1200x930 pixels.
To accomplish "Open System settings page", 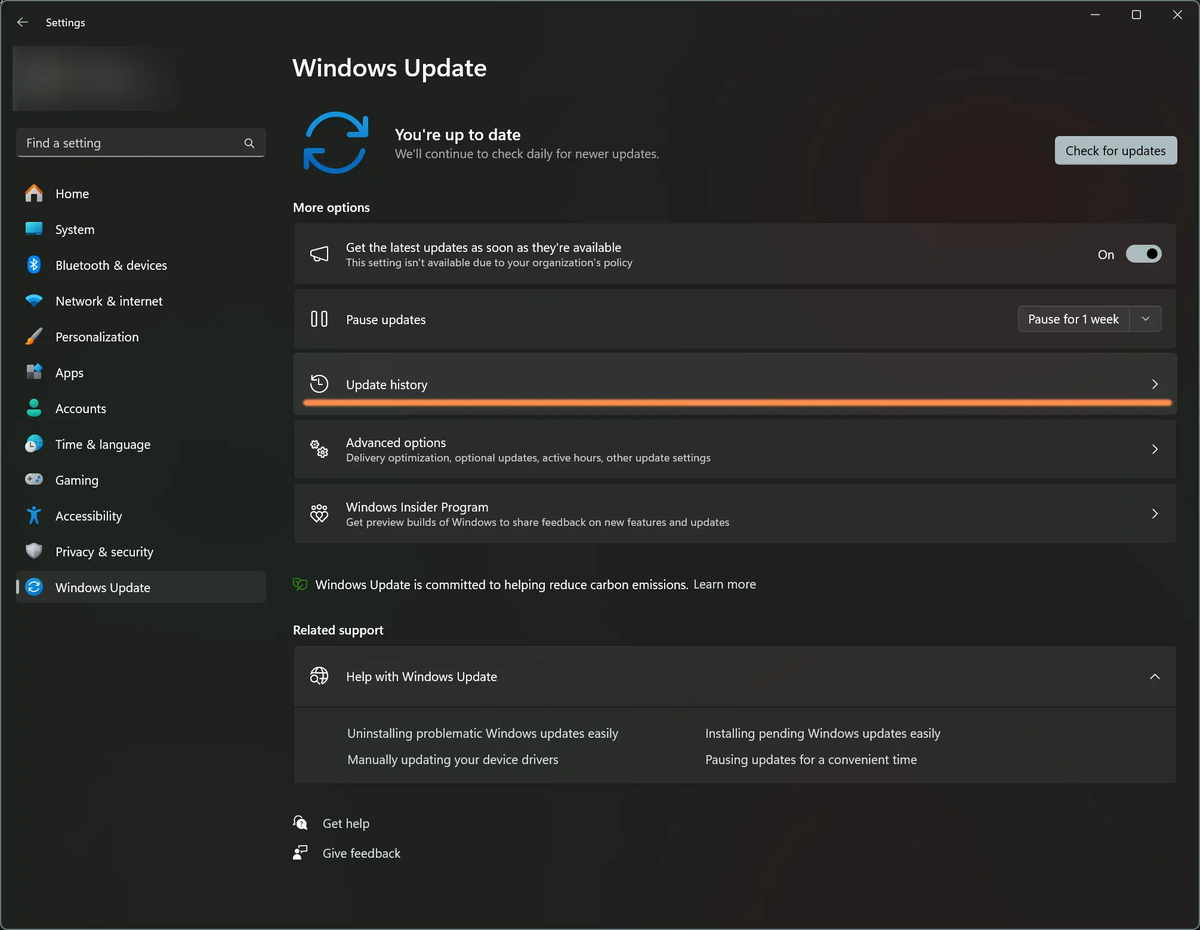I will 141,229.
